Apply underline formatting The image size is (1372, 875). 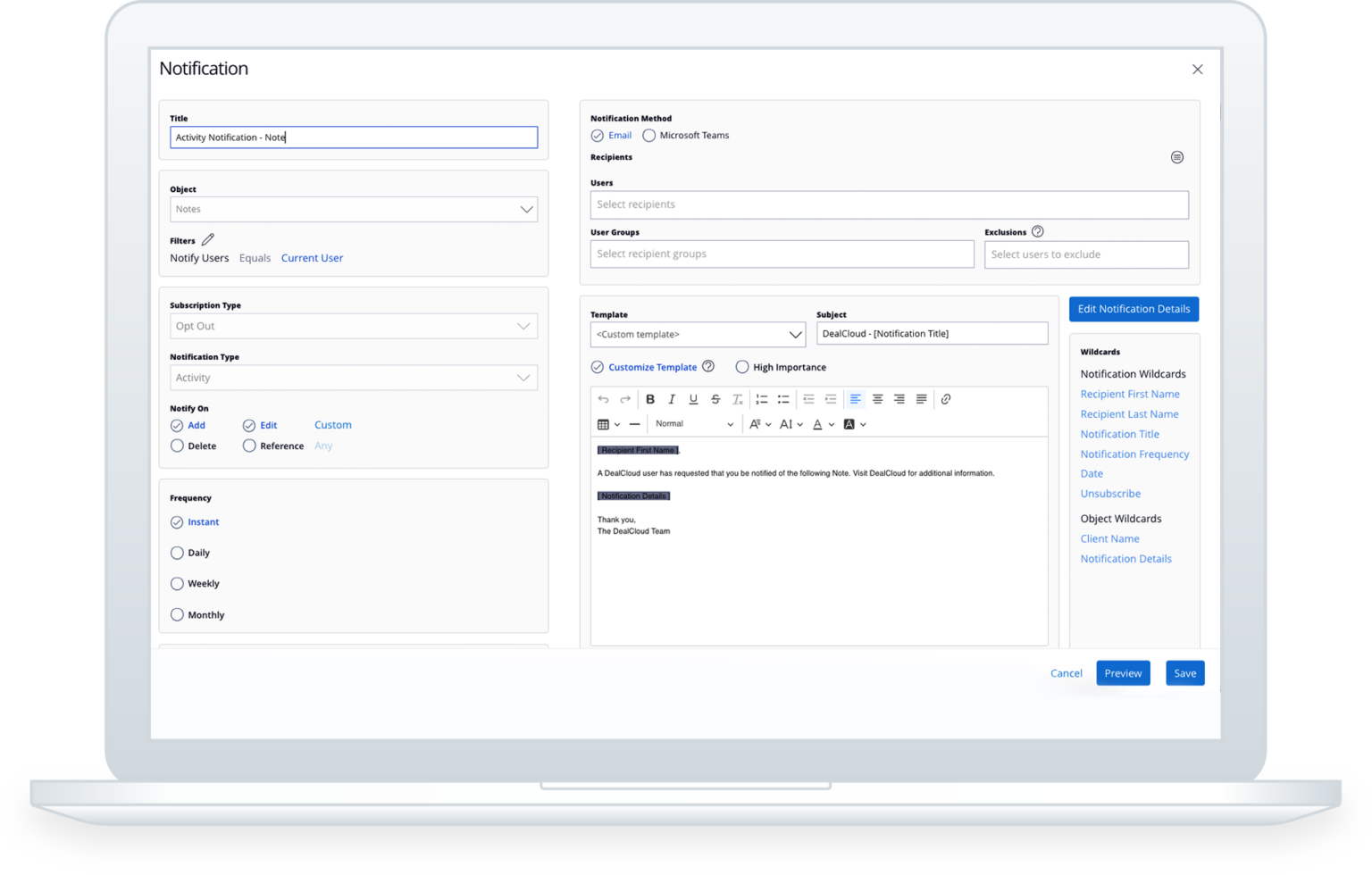(x=693, y=399)
